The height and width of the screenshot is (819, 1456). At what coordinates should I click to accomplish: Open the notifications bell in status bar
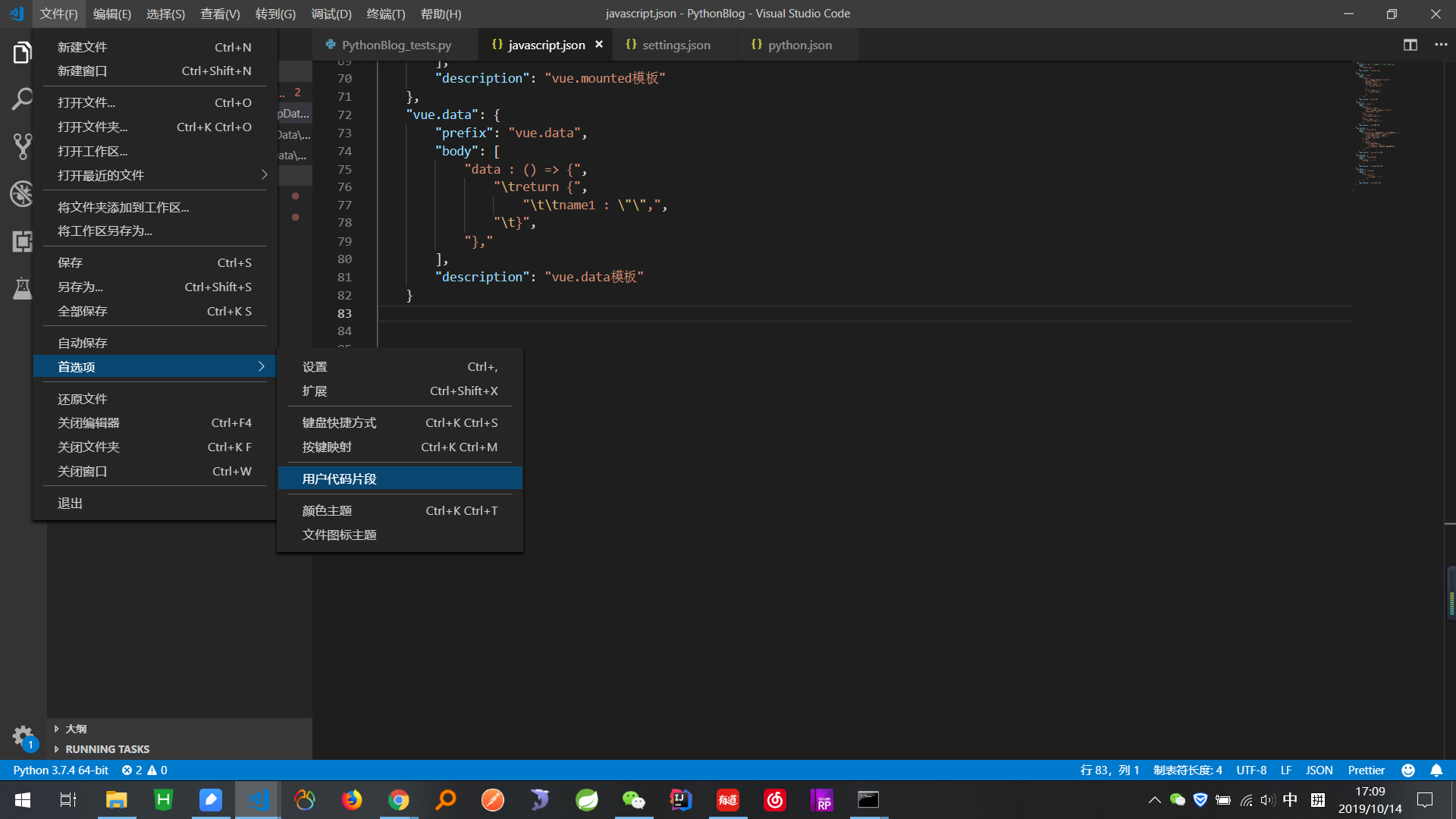[1436, 770]
